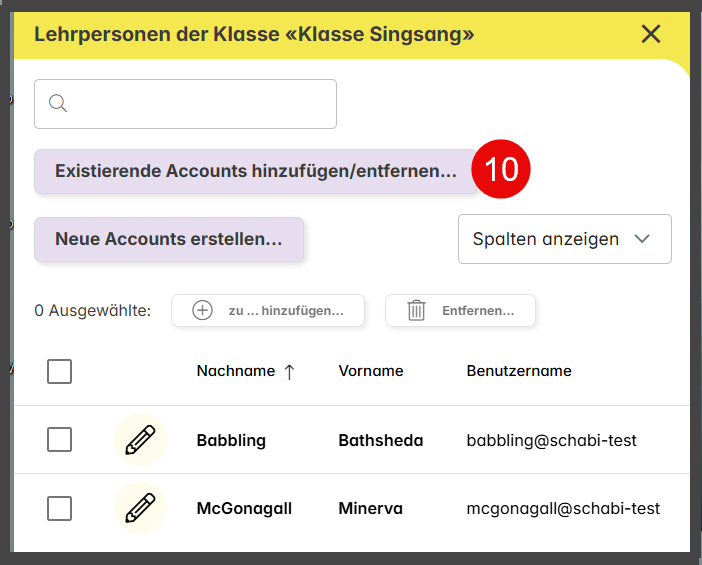Click the Nachname sort arrow icon
Screen dimensions: 702x565
point(289,372)
